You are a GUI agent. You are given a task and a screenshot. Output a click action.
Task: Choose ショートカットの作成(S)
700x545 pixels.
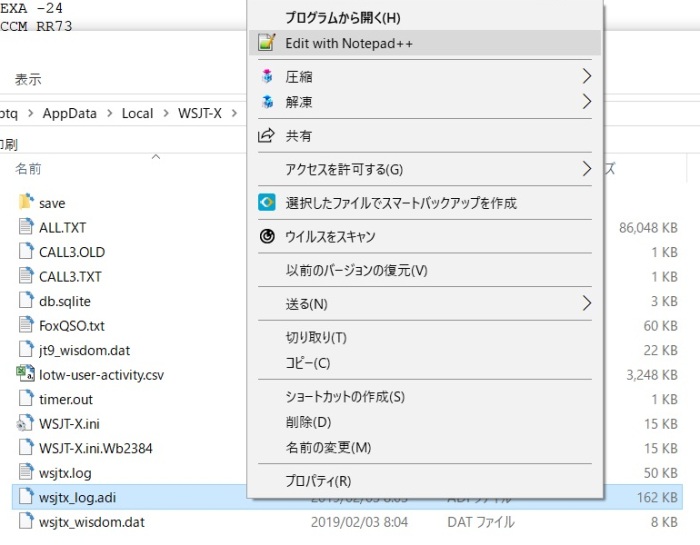(345, 396)
